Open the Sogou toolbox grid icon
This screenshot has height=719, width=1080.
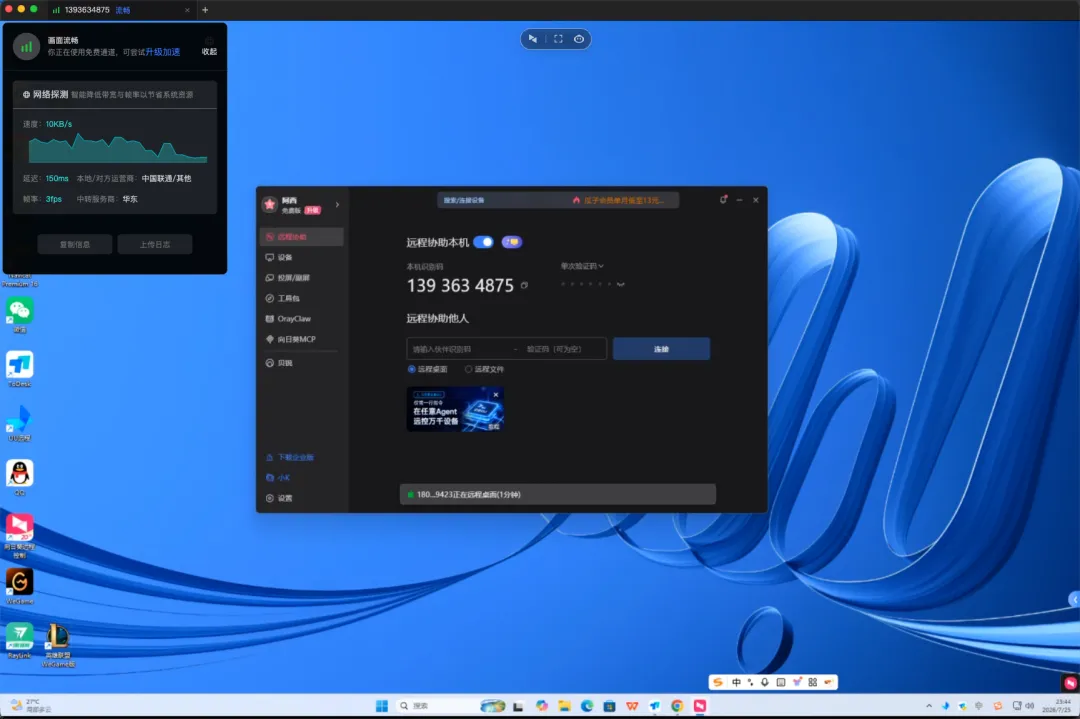point(813,682)
